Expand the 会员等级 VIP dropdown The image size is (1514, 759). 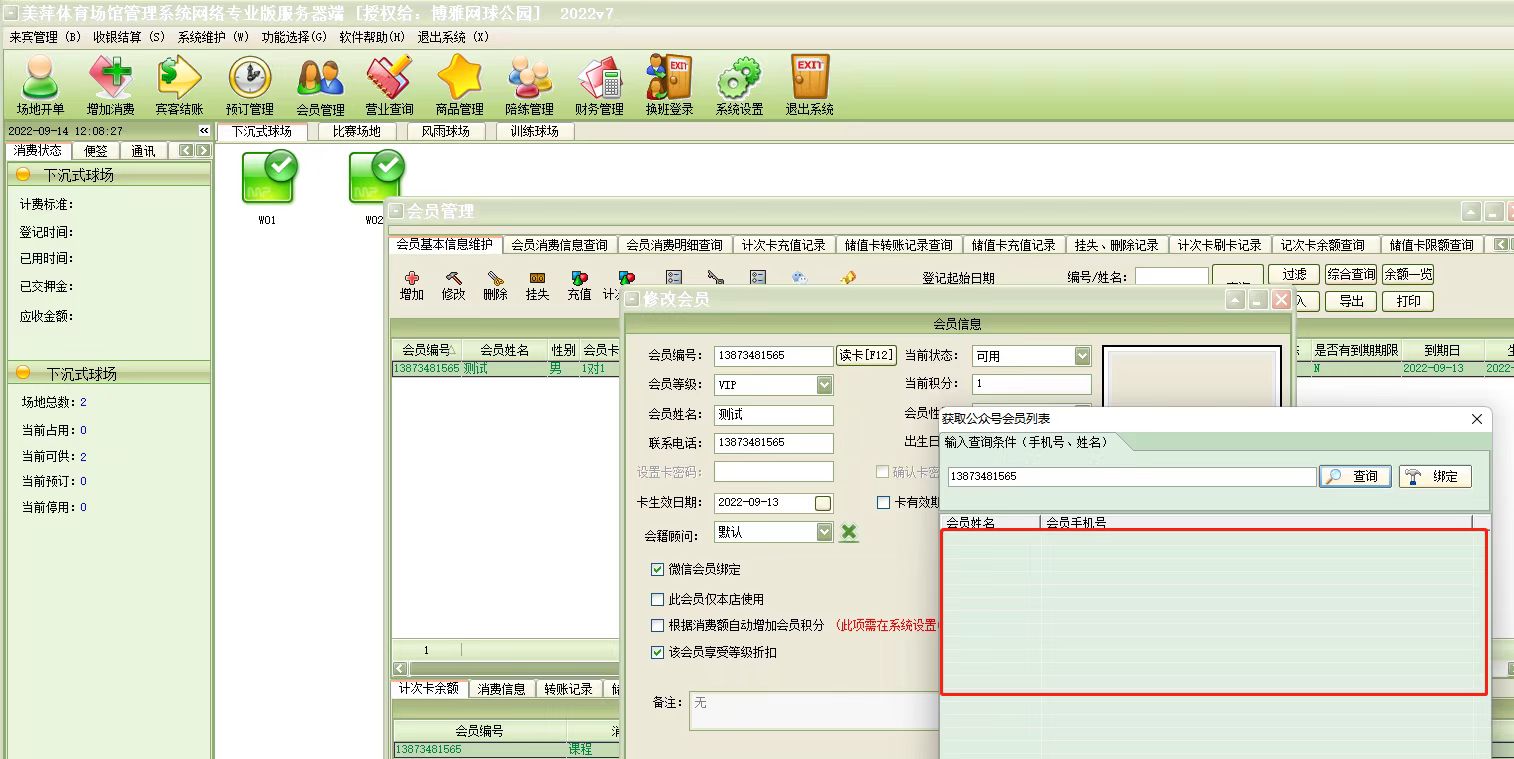click(824, 385)
